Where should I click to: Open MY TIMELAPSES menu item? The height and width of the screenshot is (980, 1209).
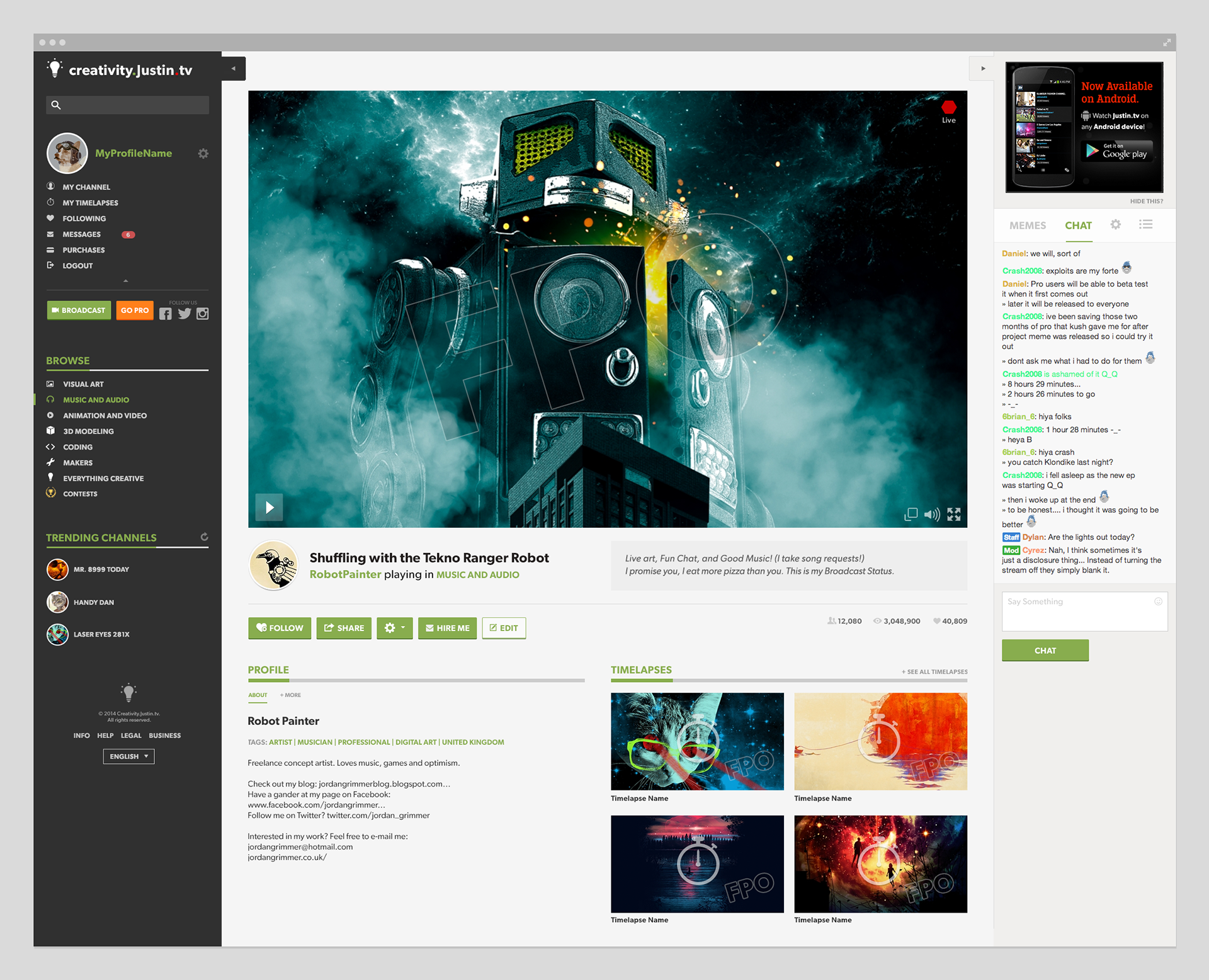(90, 203)
